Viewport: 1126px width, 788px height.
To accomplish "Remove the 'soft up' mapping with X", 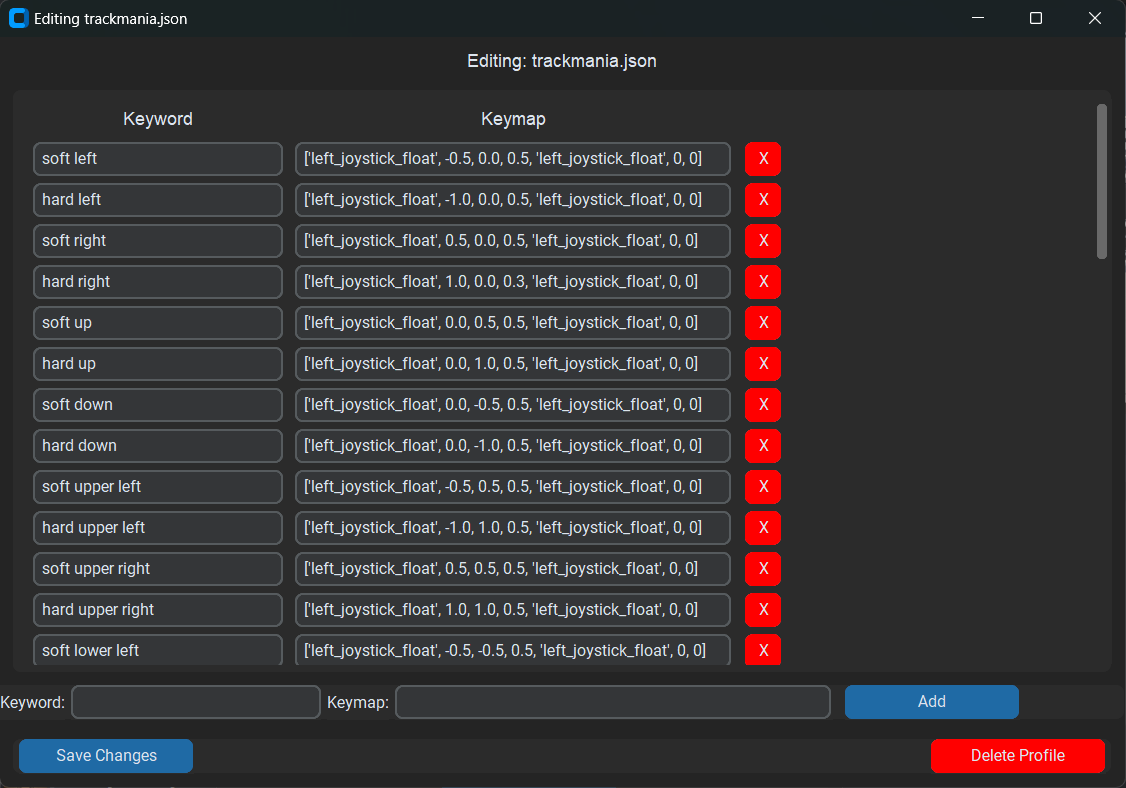I will coord(763,323).
